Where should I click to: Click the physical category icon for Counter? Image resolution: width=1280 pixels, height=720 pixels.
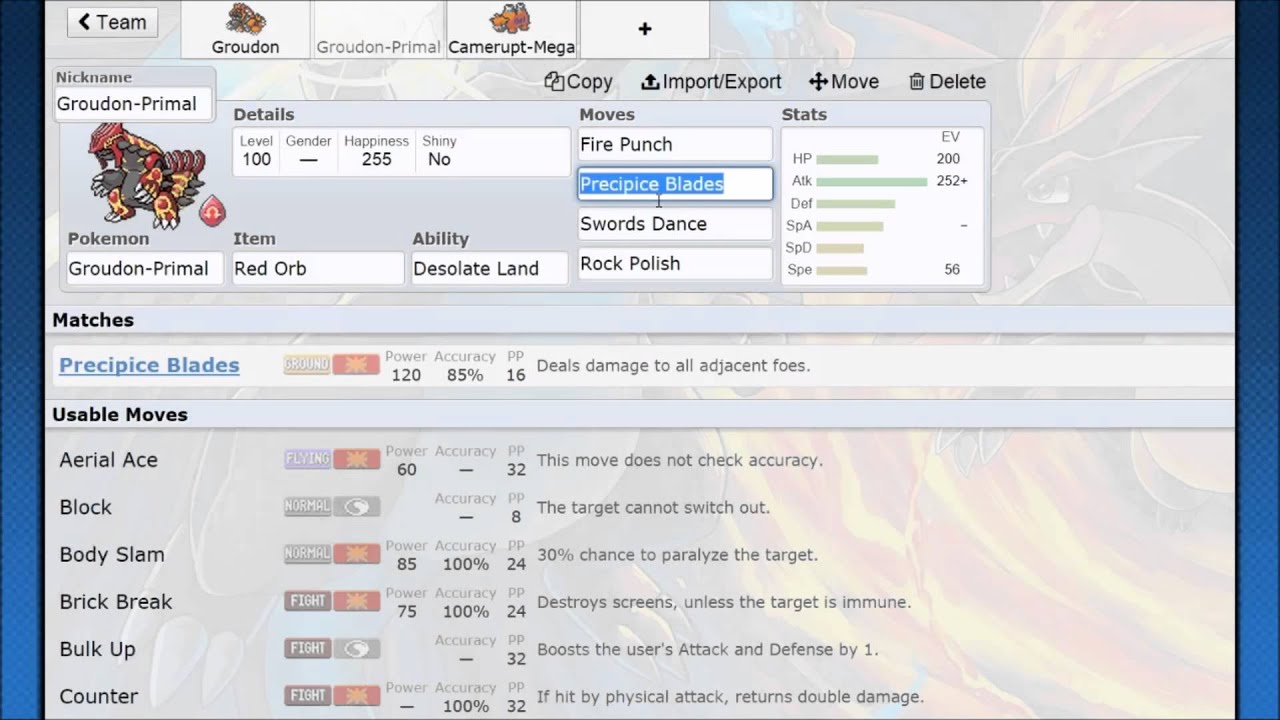click(x=356, y=696)
